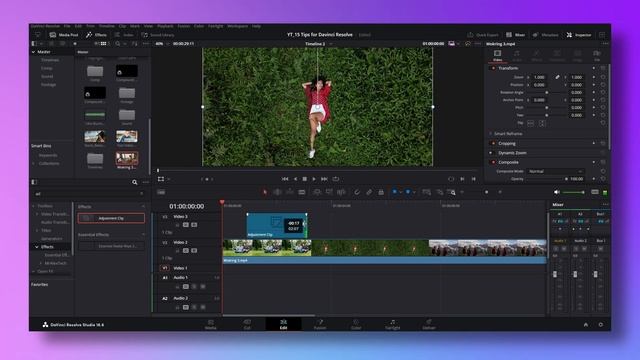640x360 pixels.
Task: Toggle the timeline position lock padlock icon
Action: (x=381, y=192)
